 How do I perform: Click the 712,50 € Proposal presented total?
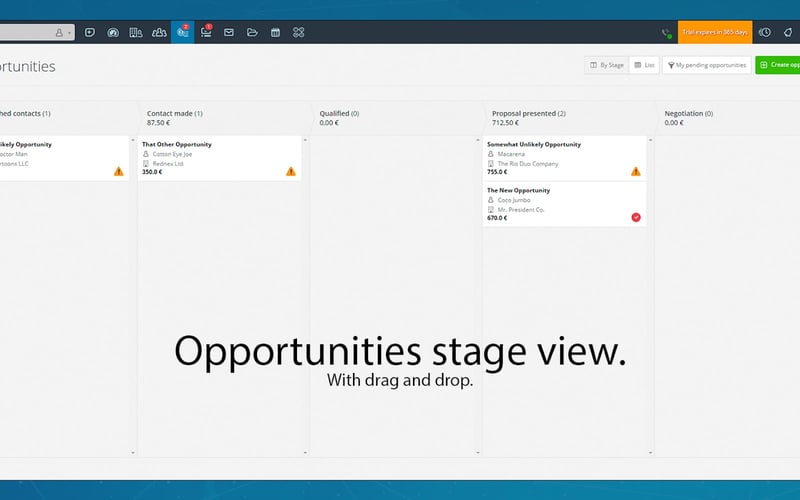pyautogui.click(x=505, y=123)
